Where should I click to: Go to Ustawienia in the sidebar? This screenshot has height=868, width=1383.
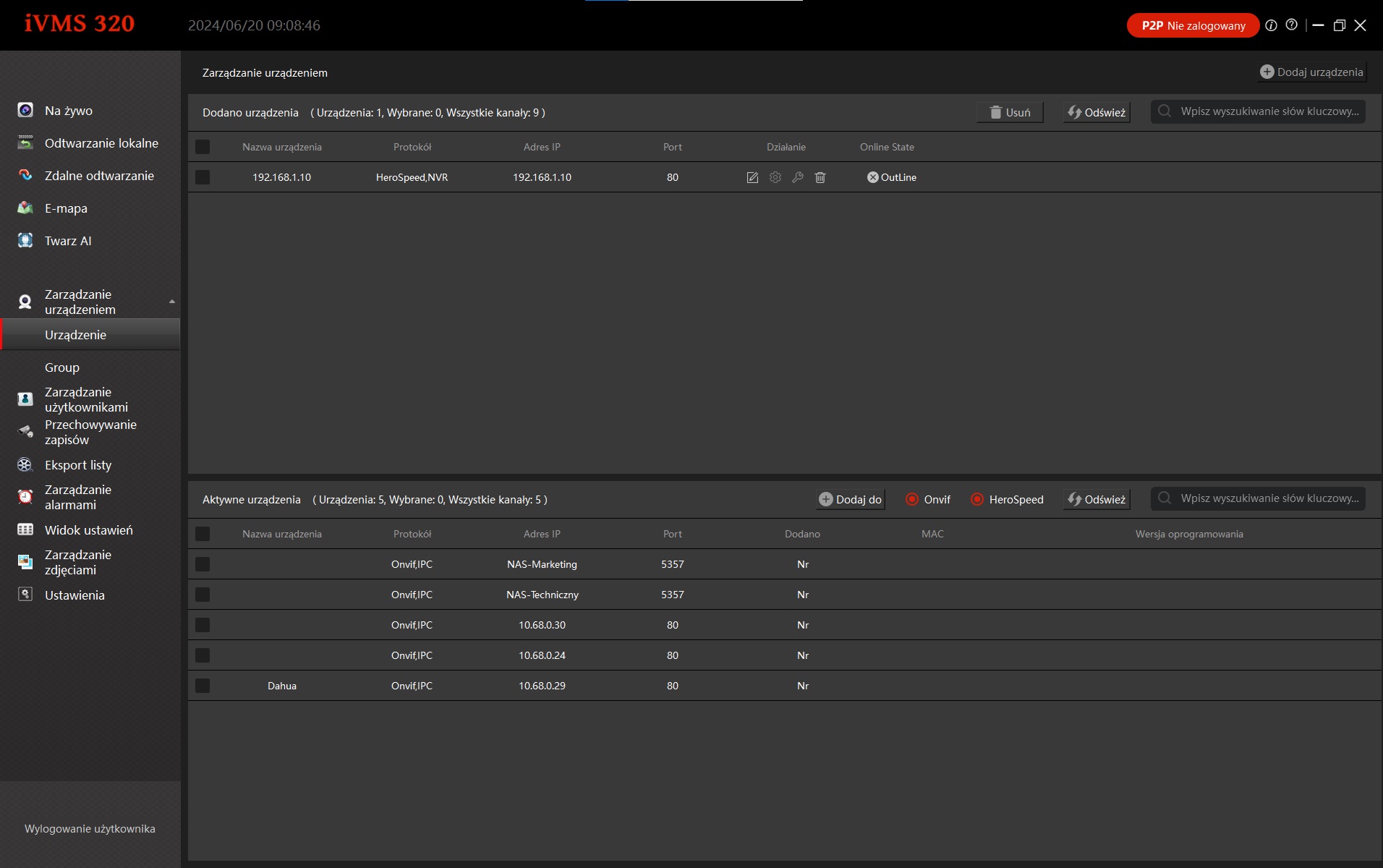click(75, 595)
